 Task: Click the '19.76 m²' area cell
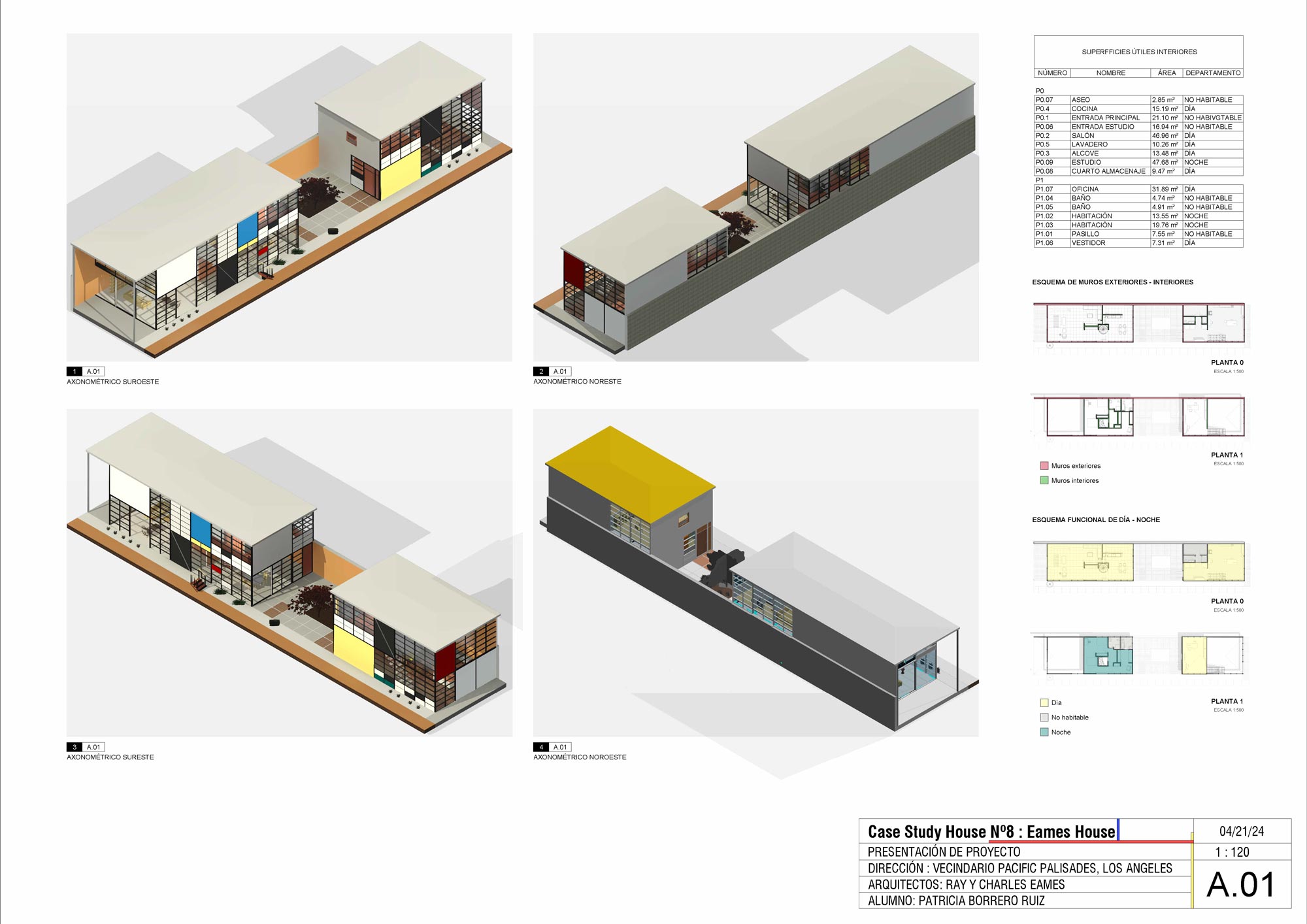tap(1166, 225)
